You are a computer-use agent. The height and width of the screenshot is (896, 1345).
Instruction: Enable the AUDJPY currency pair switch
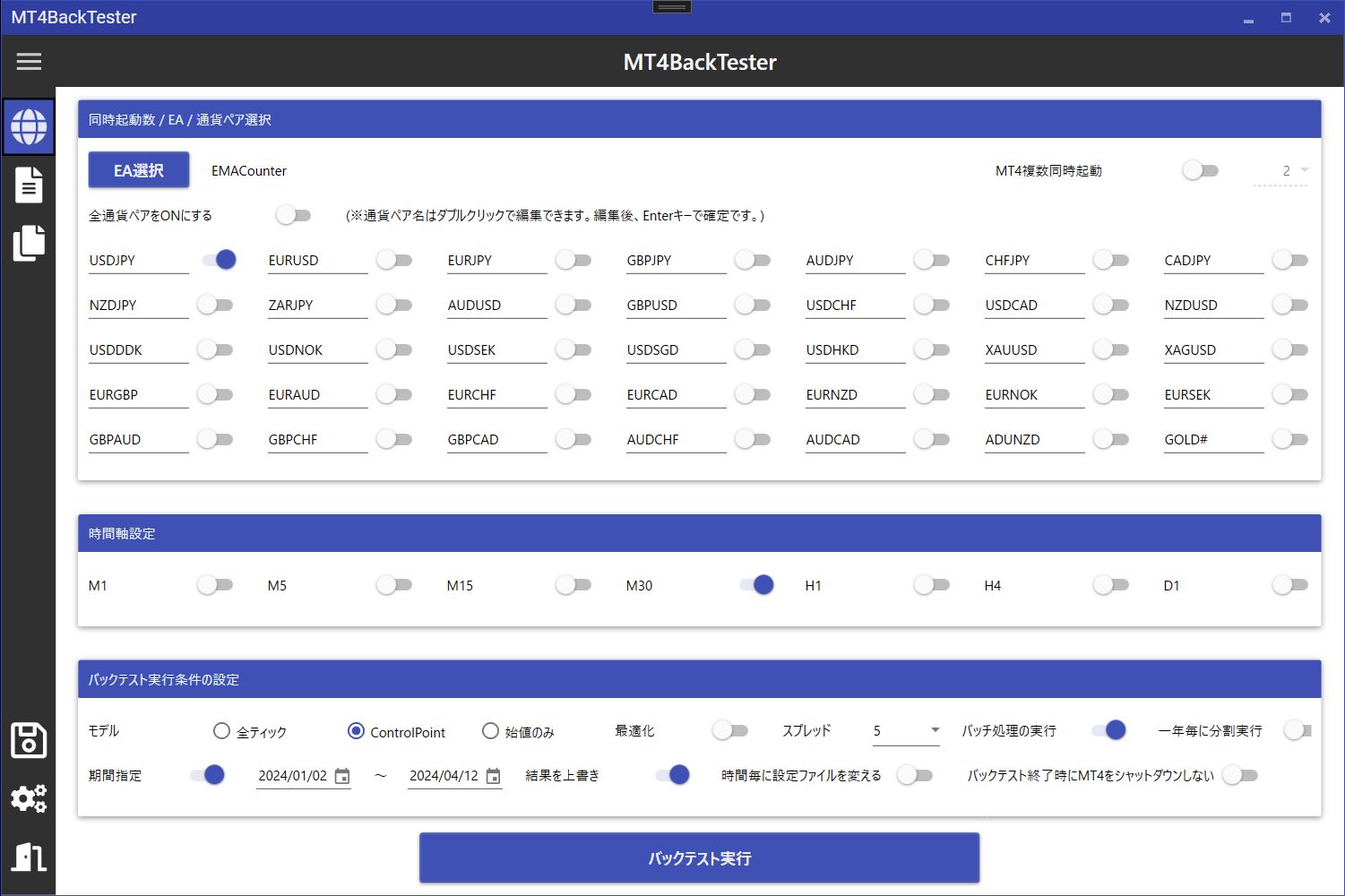[x=932, y=260]
